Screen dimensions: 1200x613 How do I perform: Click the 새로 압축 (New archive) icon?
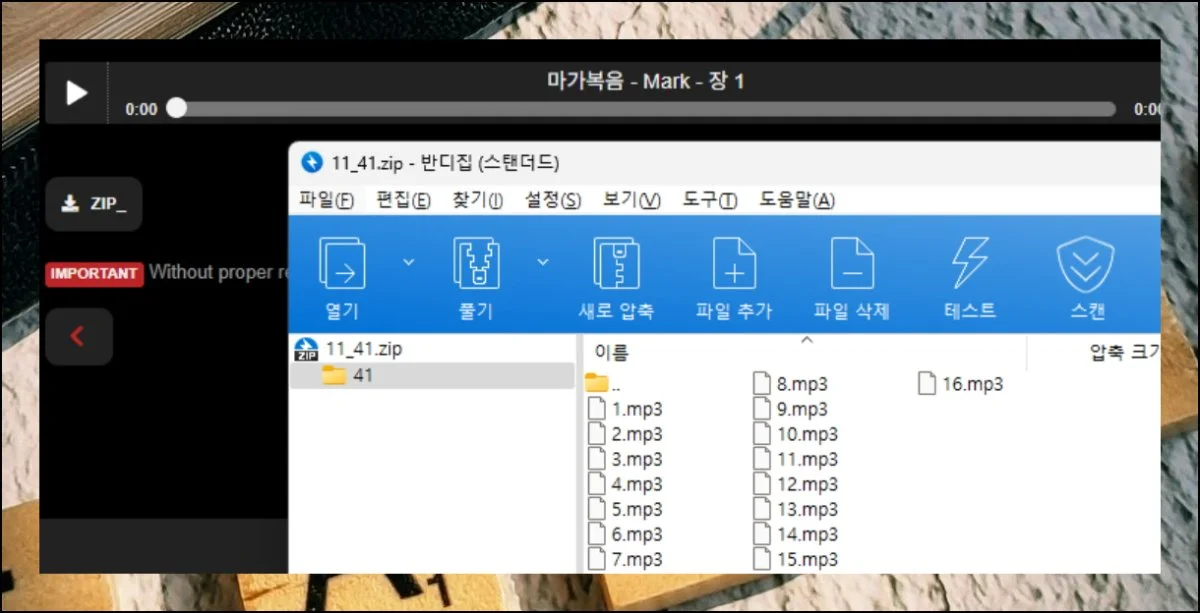pyautogui.click(x=616, y=265)
